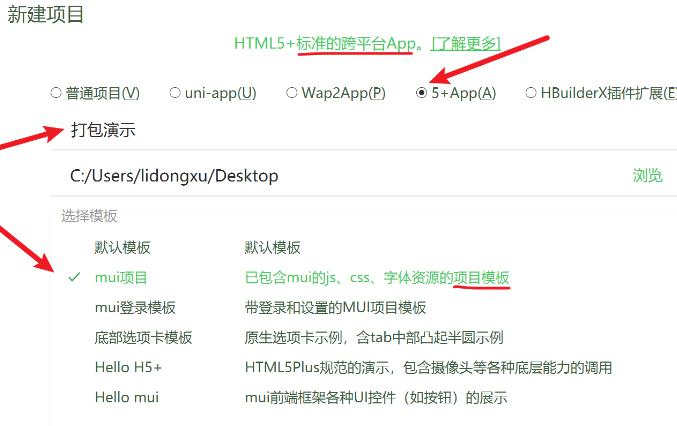The height and width of the screenshot is (426, 677).
Task: Click description mui前端框架各种UI控件（如按钮）的展示
Action: 376,397
